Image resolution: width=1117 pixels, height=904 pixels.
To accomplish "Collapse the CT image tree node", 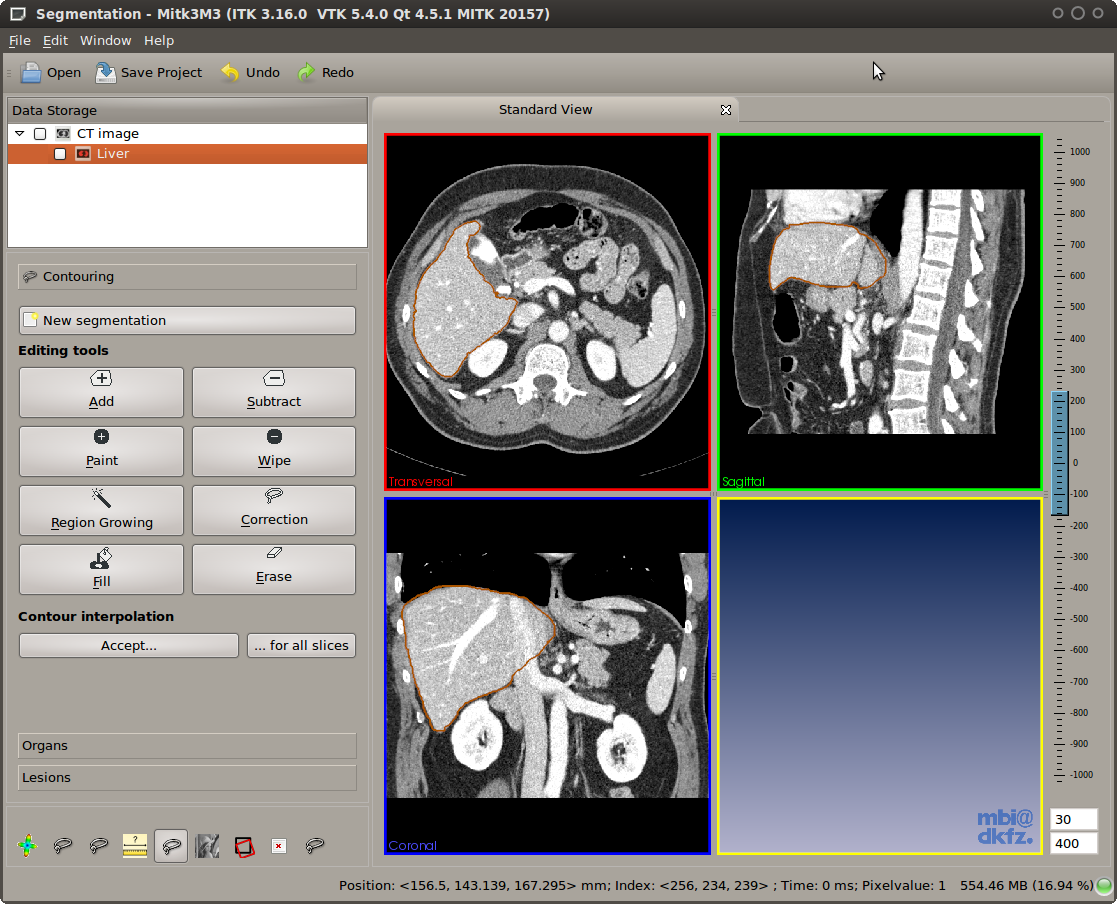I will [x=20, y=133].
